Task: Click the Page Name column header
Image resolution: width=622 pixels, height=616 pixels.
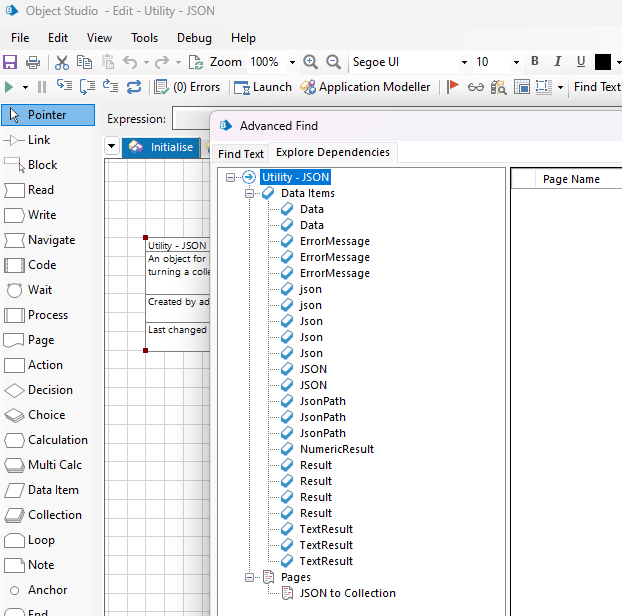Action: click(571, 179)
